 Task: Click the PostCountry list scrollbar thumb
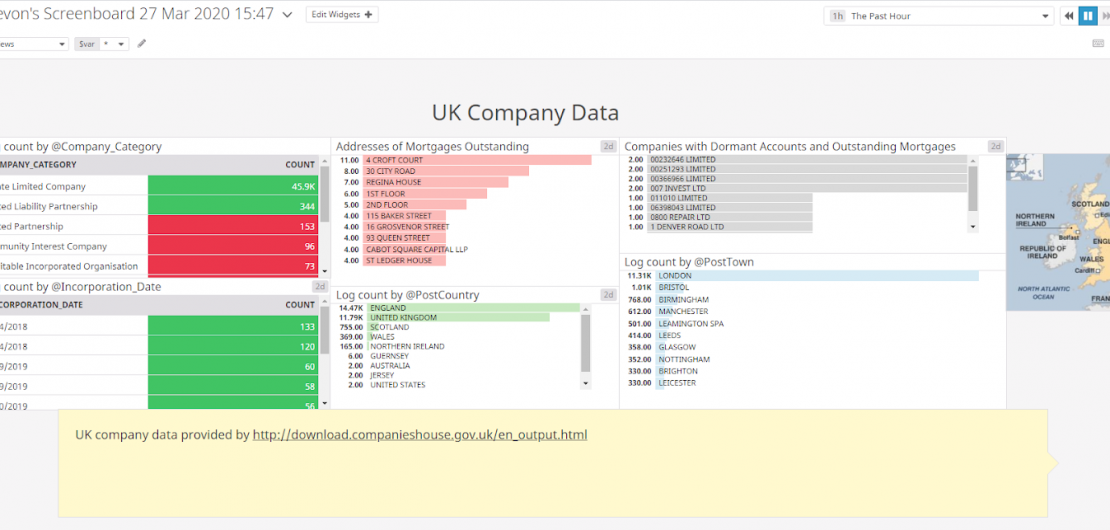585,343
